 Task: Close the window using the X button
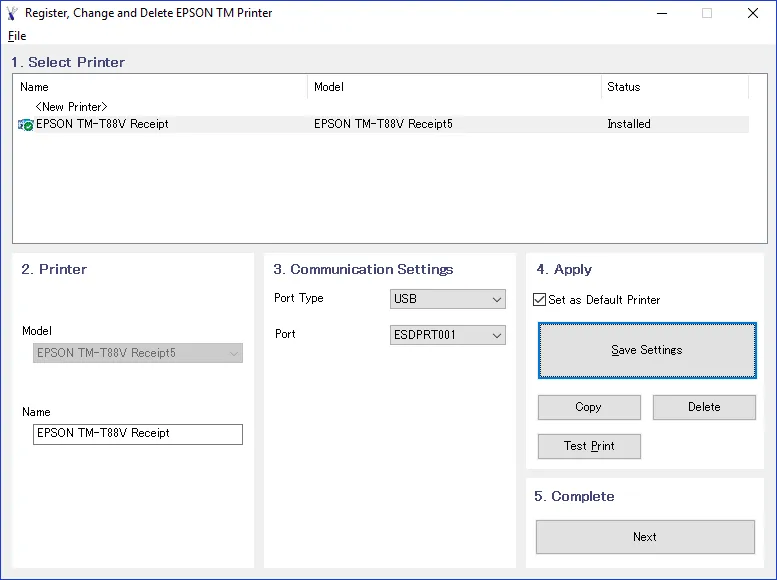click(x=753, y=13)
